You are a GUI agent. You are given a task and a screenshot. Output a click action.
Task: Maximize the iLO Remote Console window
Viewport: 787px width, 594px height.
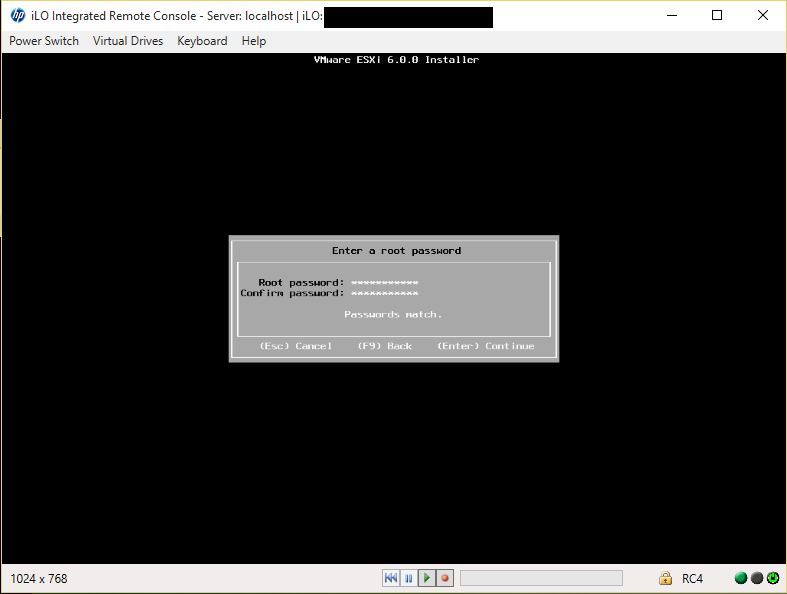pos(717,16)
